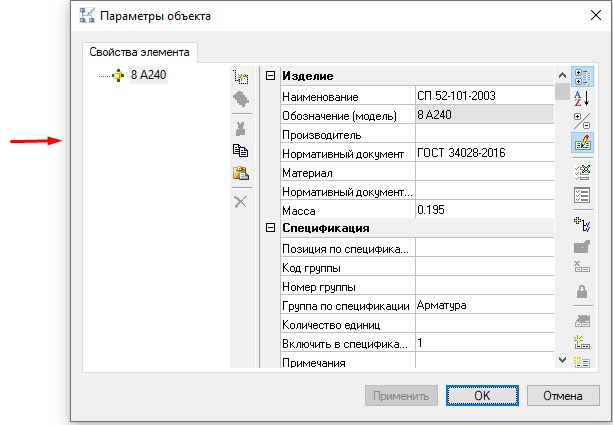Sort properties alphabetically with A-Z icon
The image size is (613, 425).
(580, 98)
